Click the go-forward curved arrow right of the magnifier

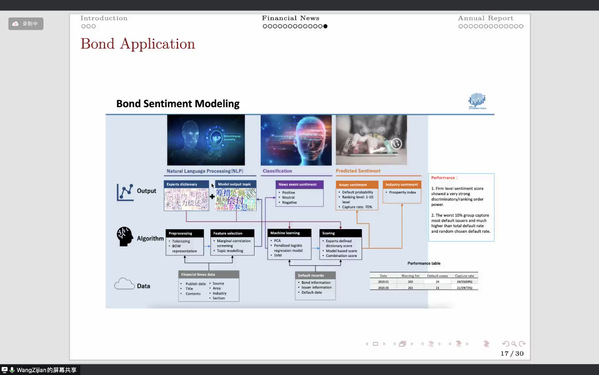point(522,344)
